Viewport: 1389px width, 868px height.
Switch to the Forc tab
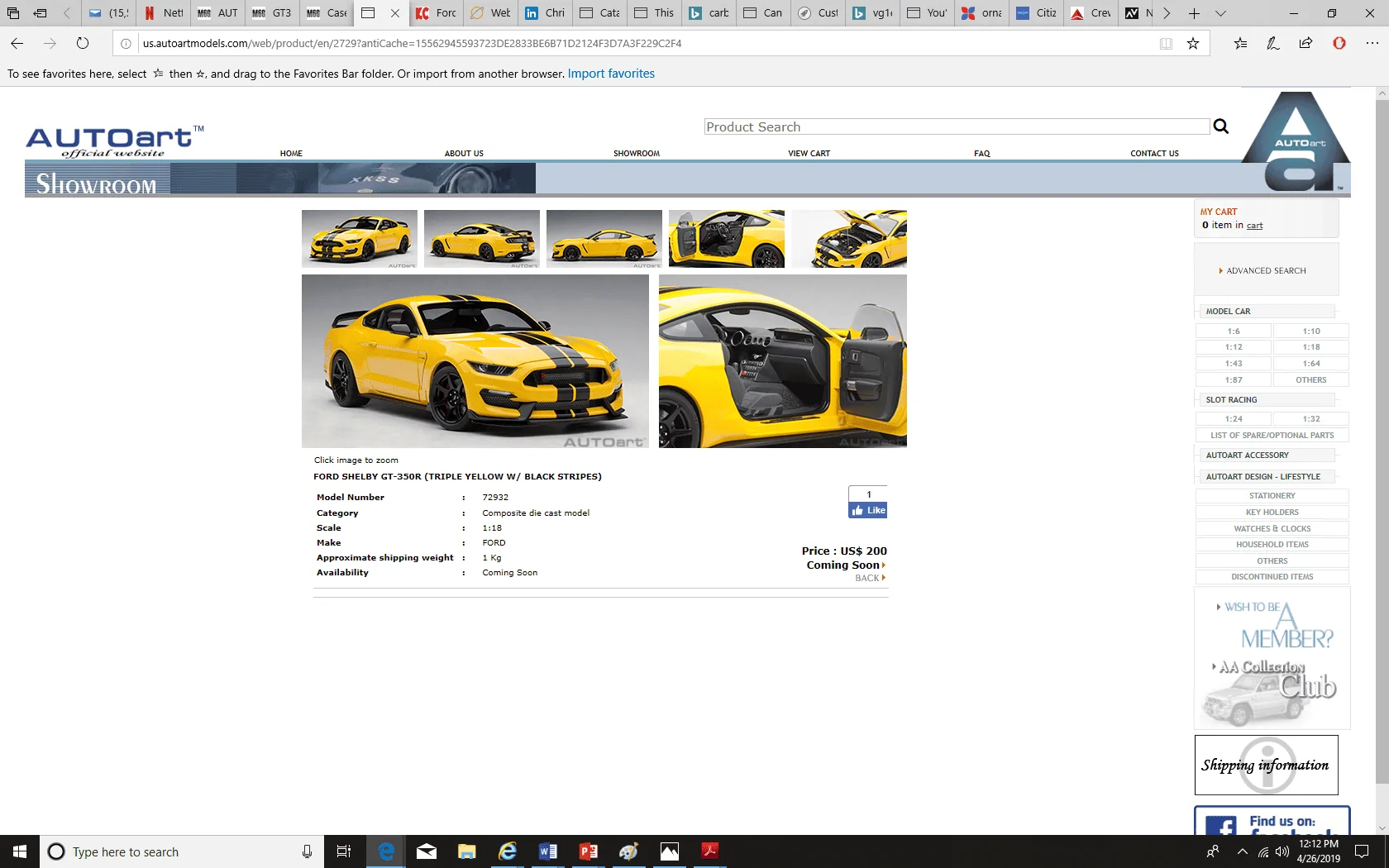click(436, 13)
